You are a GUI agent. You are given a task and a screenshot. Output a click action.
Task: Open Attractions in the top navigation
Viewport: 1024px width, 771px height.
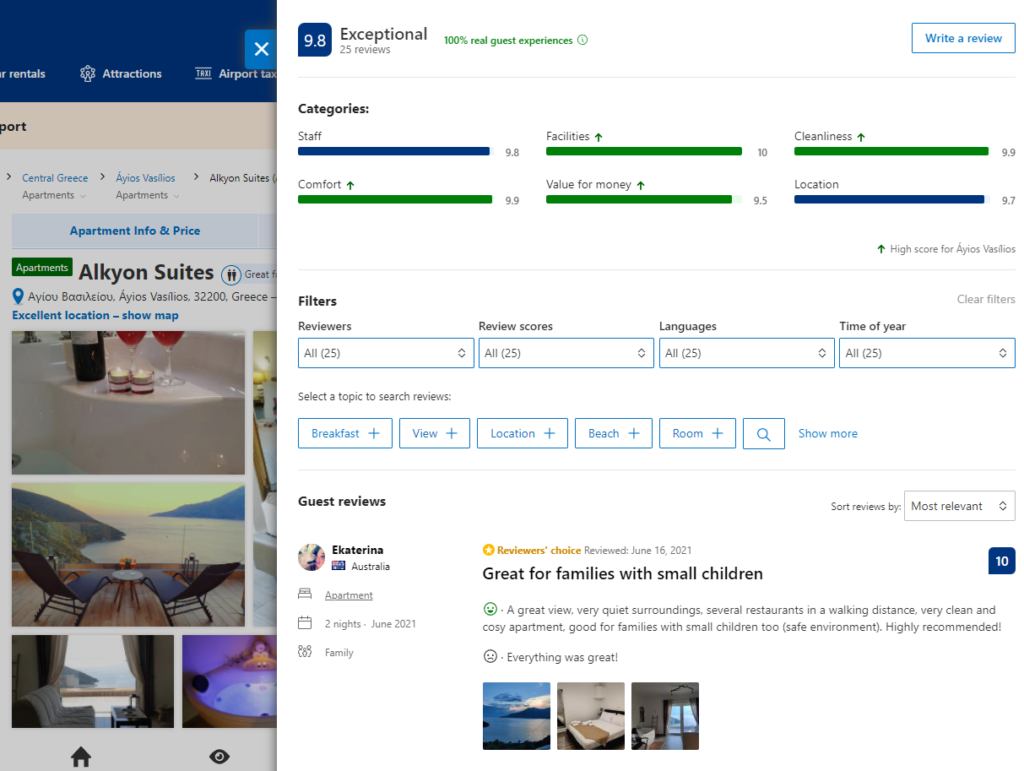coord(121,74)
